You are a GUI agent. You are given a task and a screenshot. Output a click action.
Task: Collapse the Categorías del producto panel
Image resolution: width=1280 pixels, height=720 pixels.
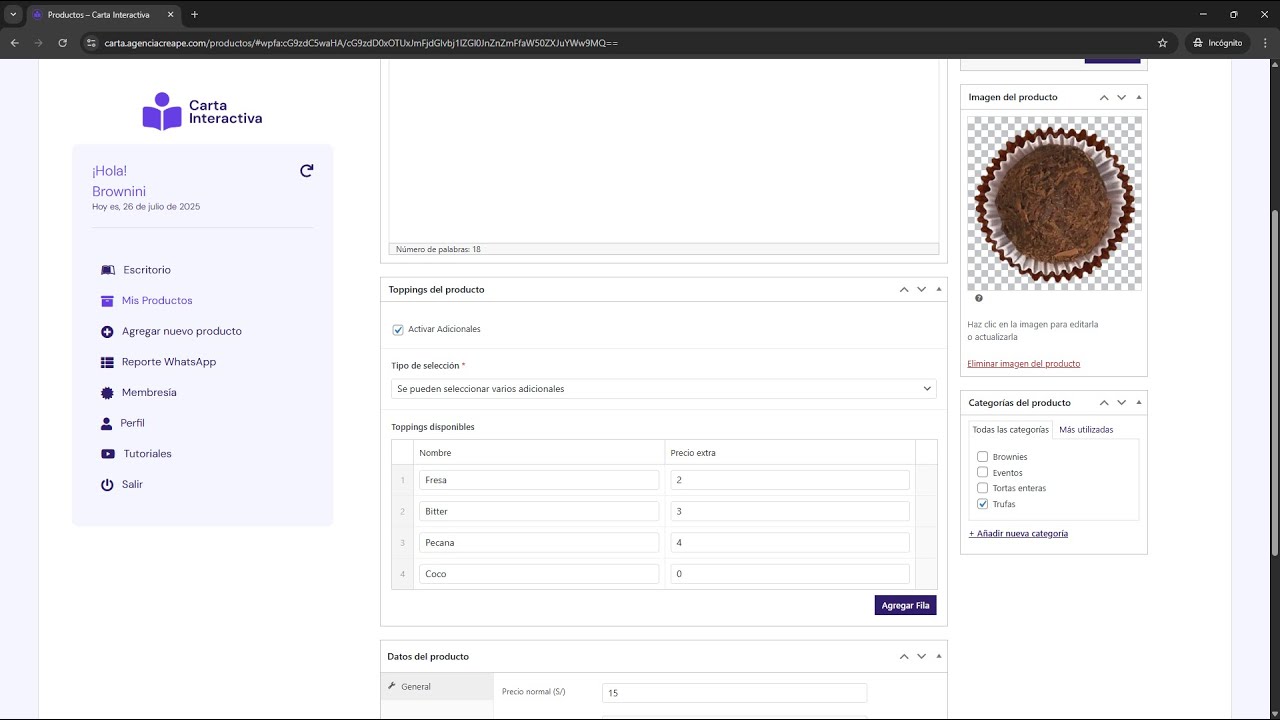[x=1138, y=402]
